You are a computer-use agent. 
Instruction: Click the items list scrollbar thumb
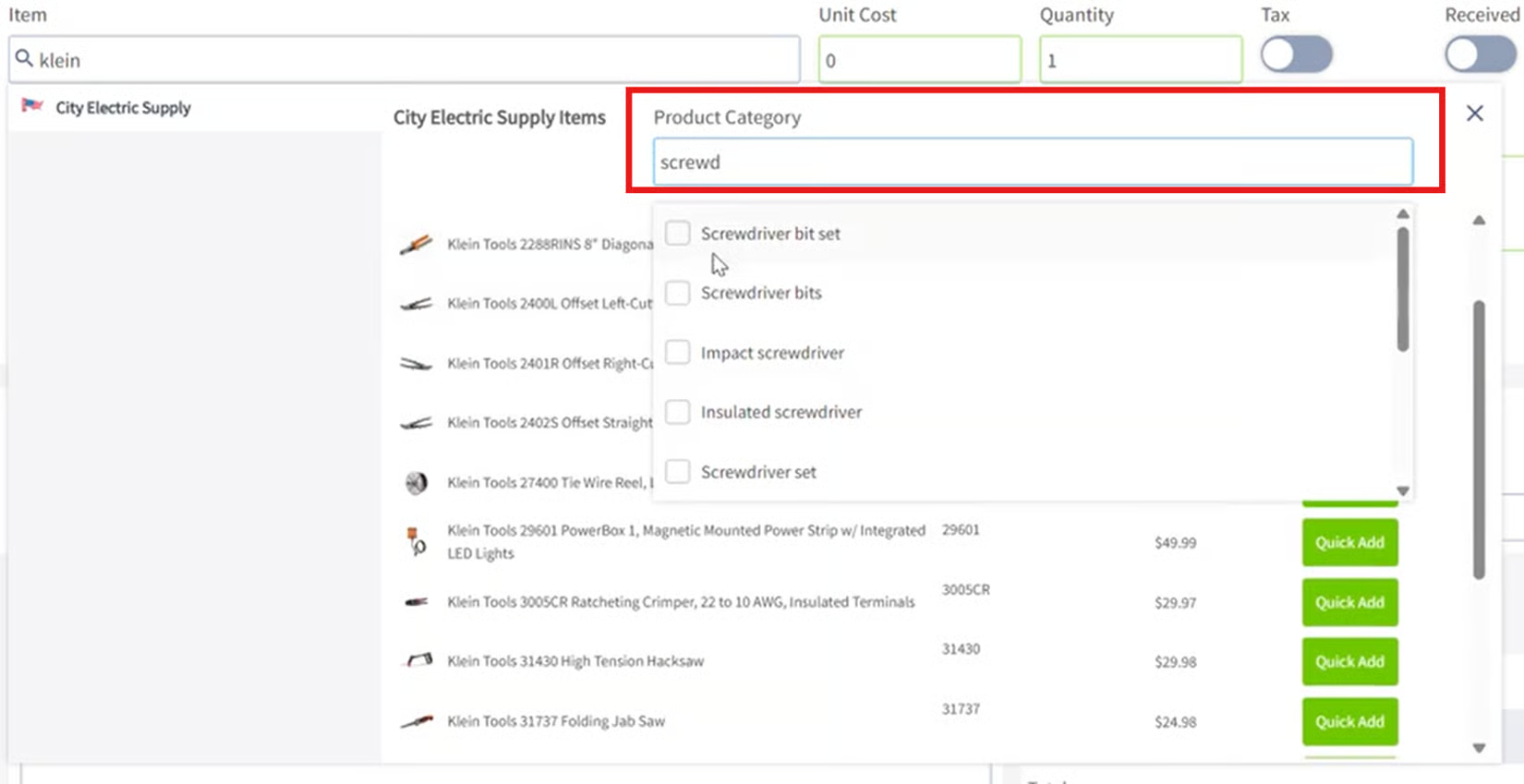(x=1479, y=440)
